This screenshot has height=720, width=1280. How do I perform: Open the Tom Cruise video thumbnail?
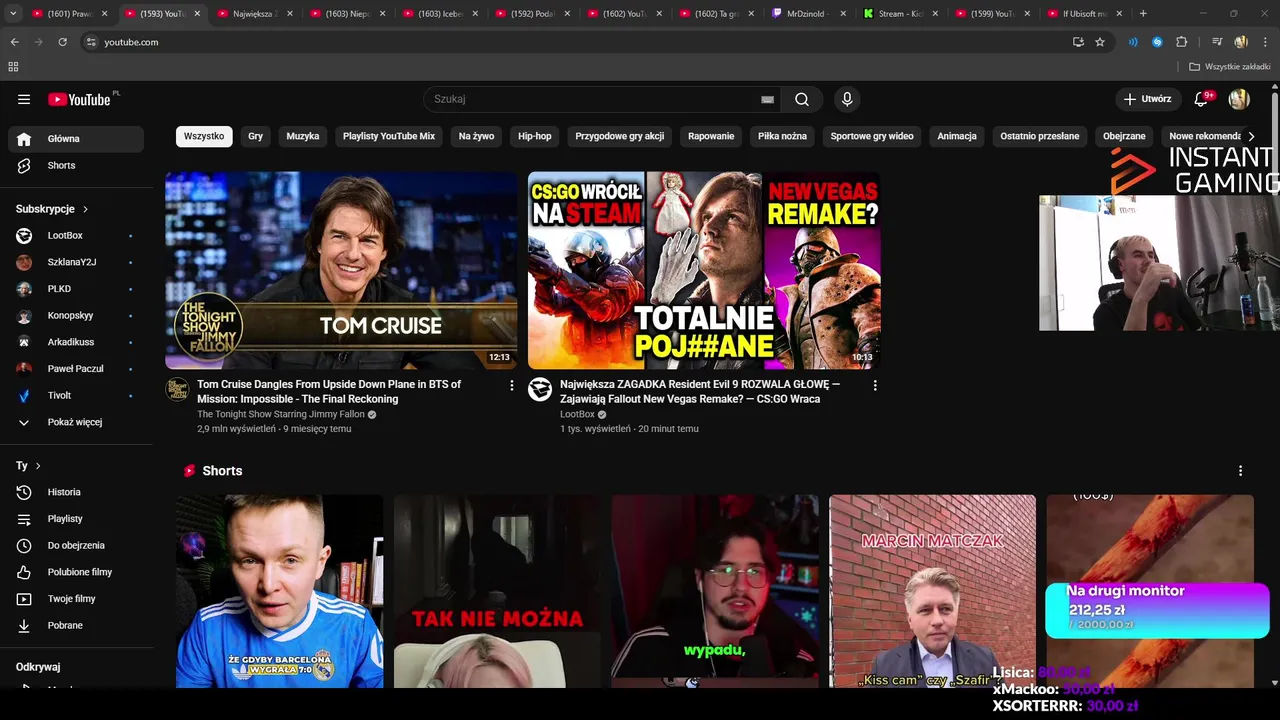click(x=341, y=270)
